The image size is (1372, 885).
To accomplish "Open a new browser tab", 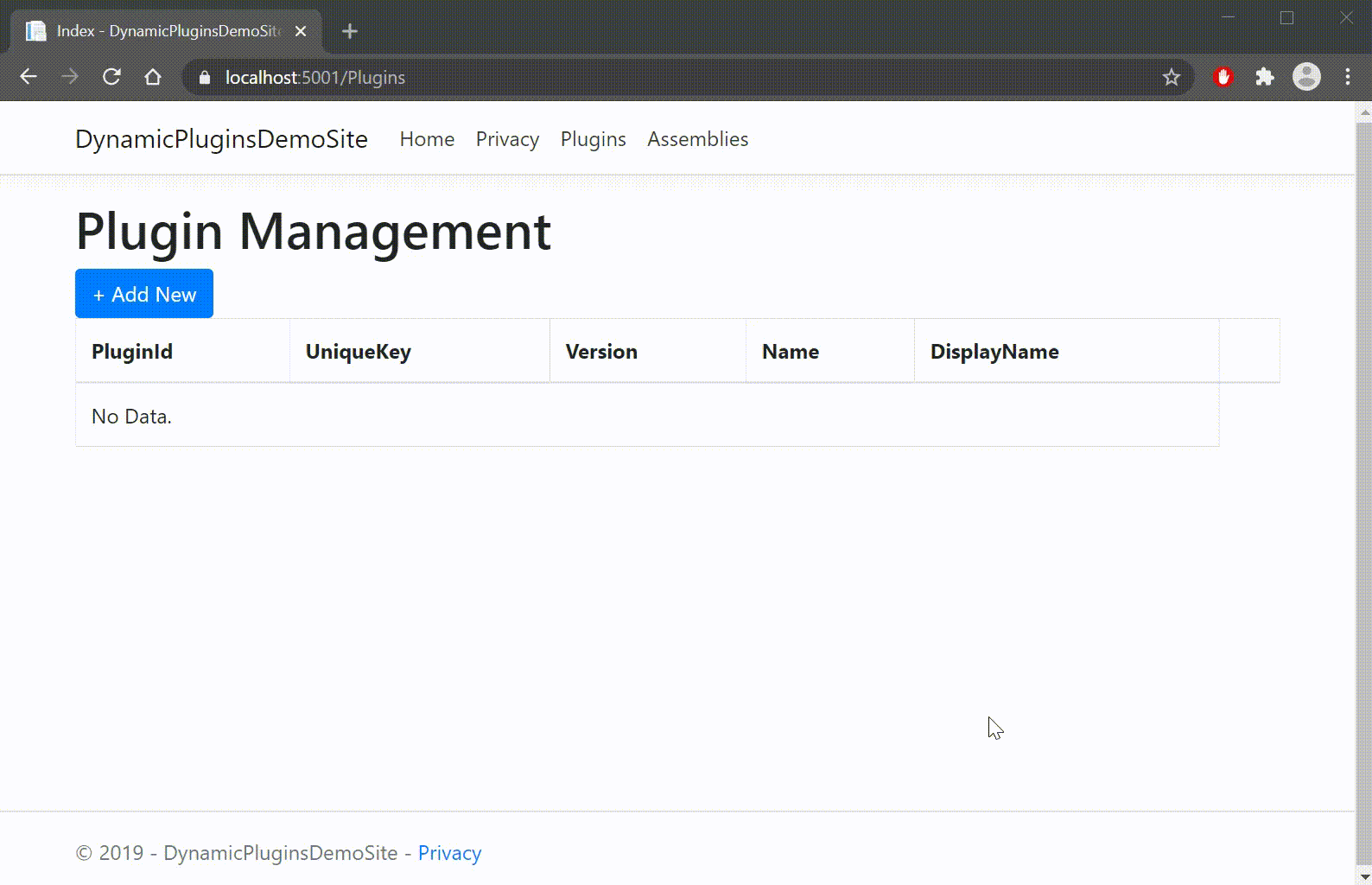I will pos(349,31).
